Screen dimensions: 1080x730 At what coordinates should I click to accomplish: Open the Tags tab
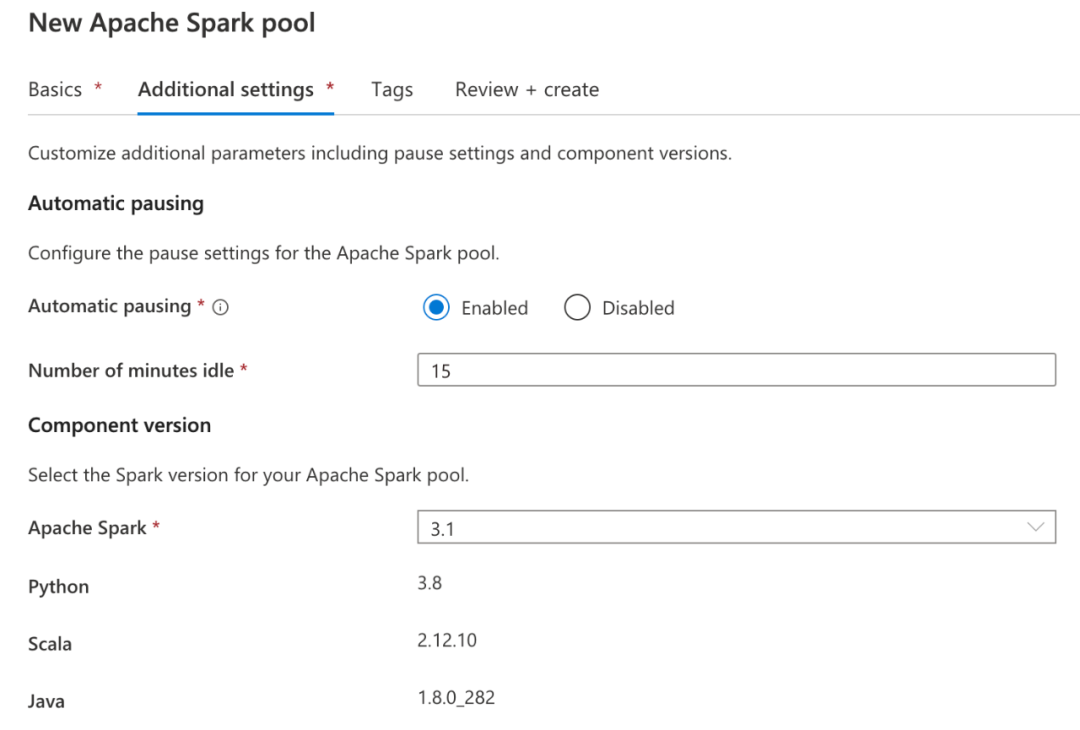pyautogui.click(x=392, y=90)
